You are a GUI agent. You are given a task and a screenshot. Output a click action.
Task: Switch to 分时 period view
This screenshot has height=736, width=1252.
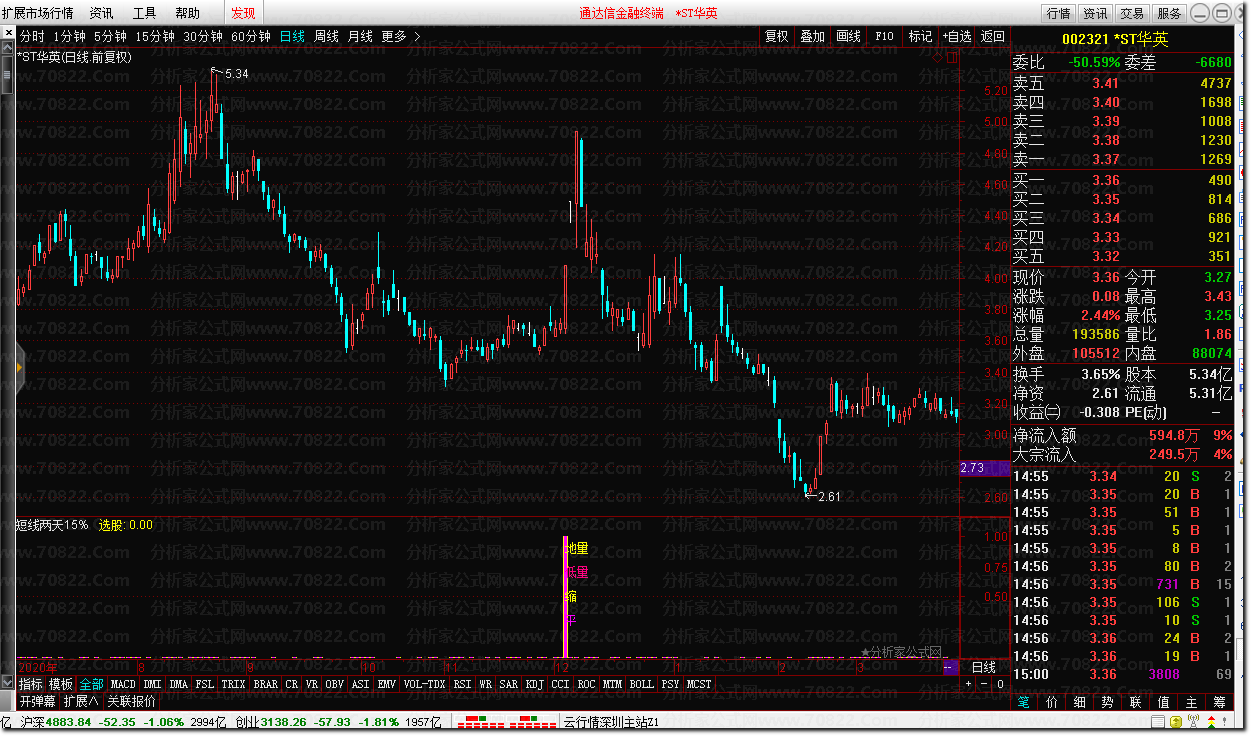pyautogui.click(x=32, y=36)
